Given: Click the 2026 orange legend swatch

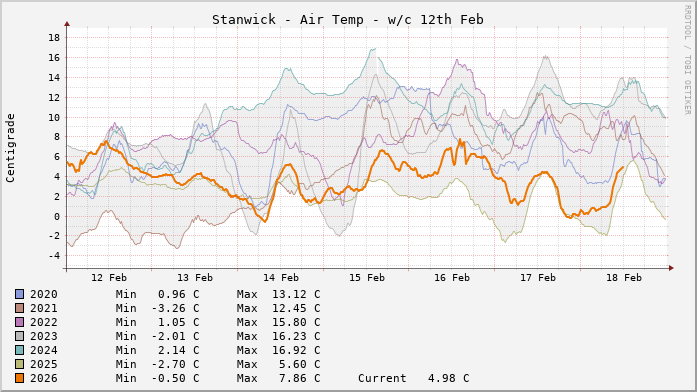Looking at the screenshot, I should click(20, 378).
